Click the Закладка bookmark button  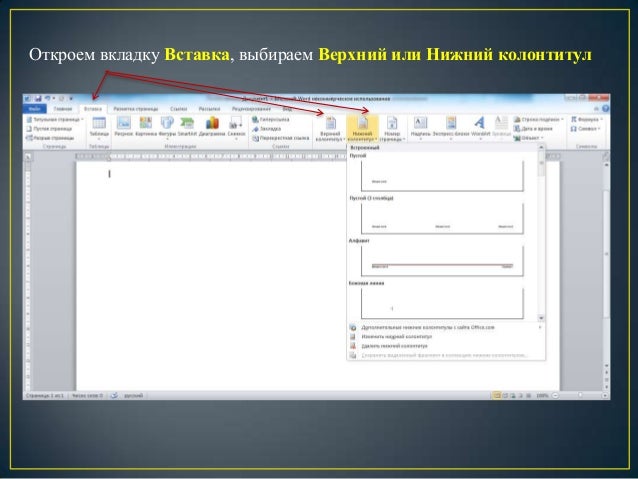(267, 129)
